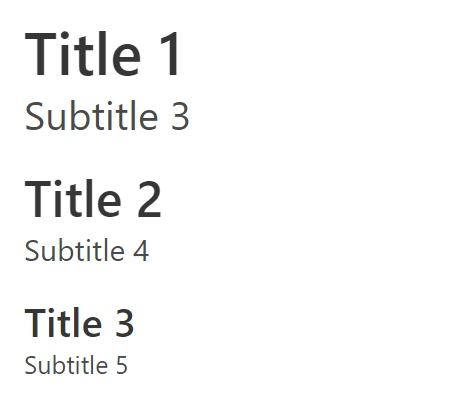This screenshot has height=402, width=463.
Task: Click the digit 1 in Title 1
Action: click(171, 54)
